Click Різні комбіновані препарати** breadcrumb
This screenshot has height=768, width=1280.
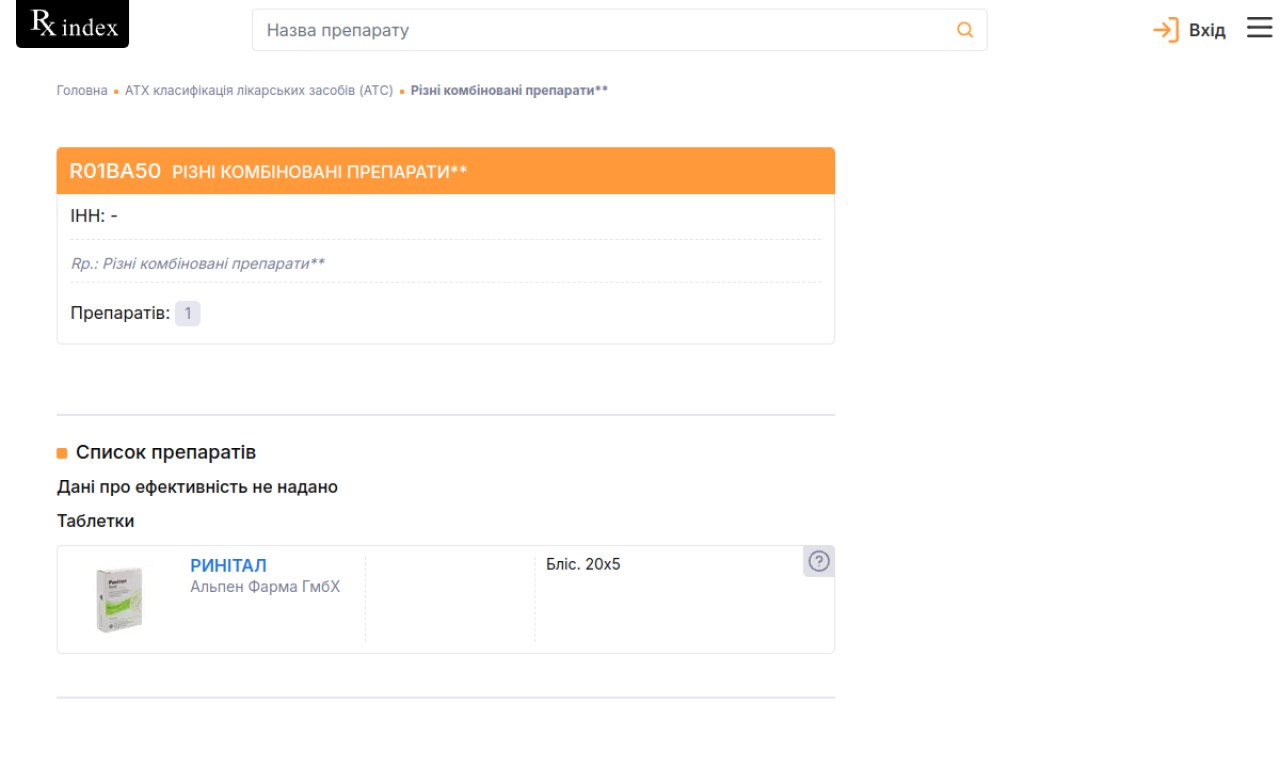pyautogui.click(x=509, y=90)
